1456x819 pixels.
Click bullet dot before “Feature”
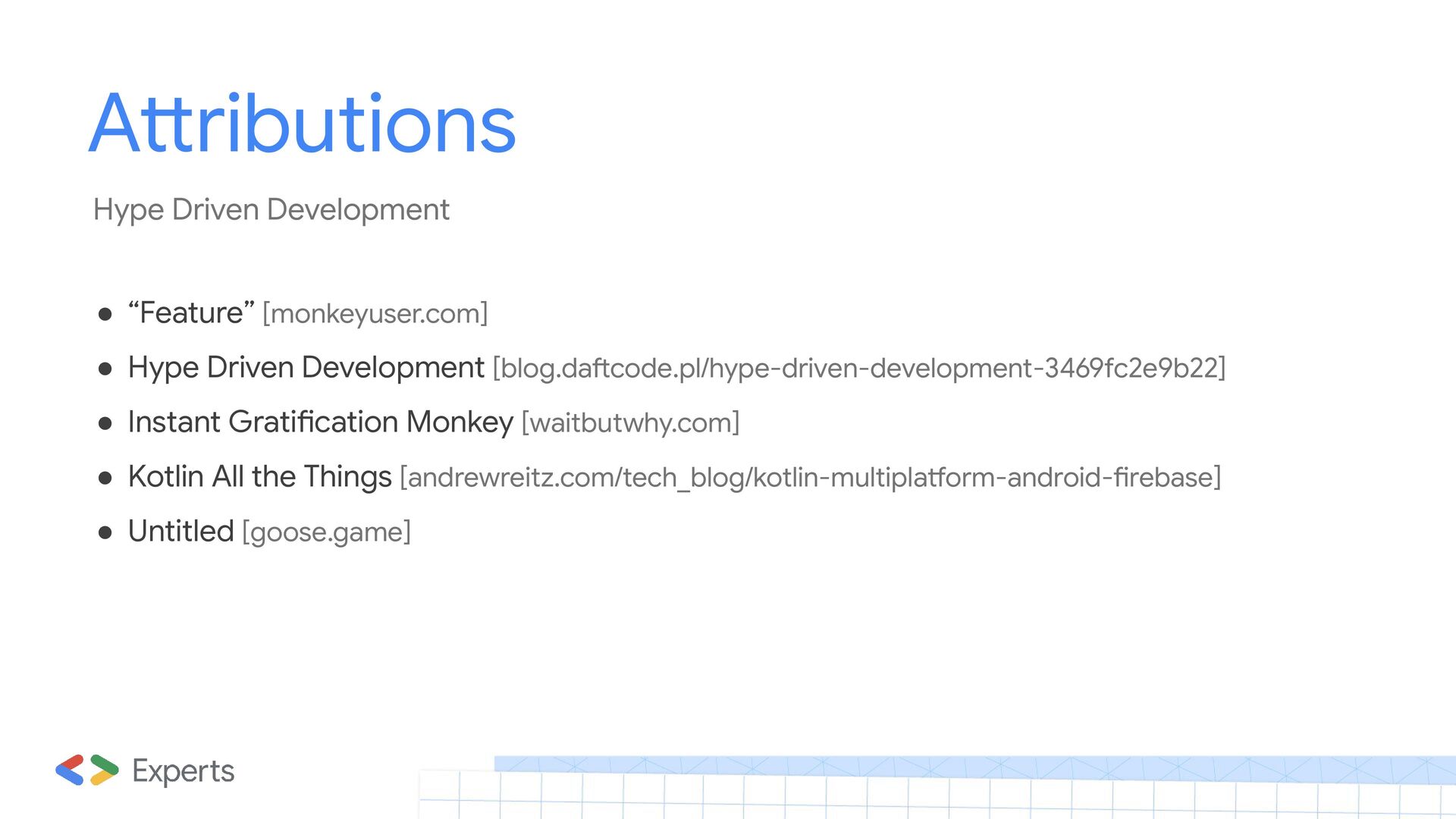[x=105, y=314]
